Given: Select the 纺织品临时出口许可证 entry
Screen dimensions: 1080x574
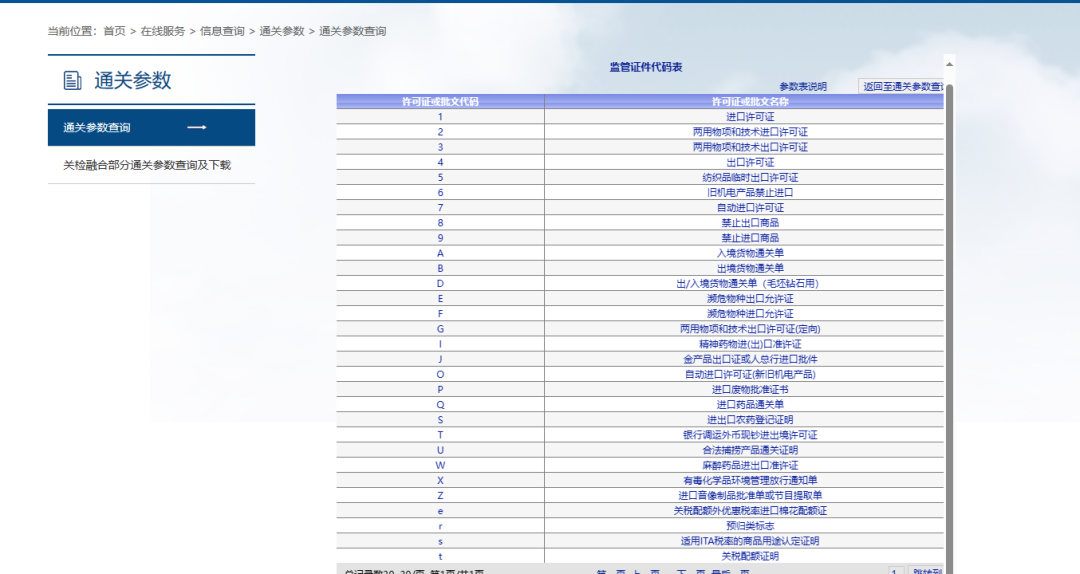Looking at the screenshot, I should point(749,177).
